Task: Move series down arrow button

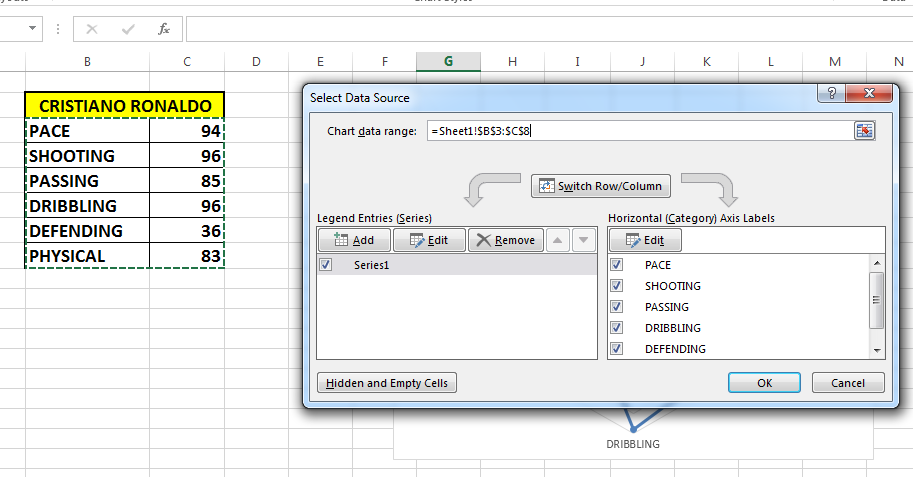Action: (x=584, y=240)
